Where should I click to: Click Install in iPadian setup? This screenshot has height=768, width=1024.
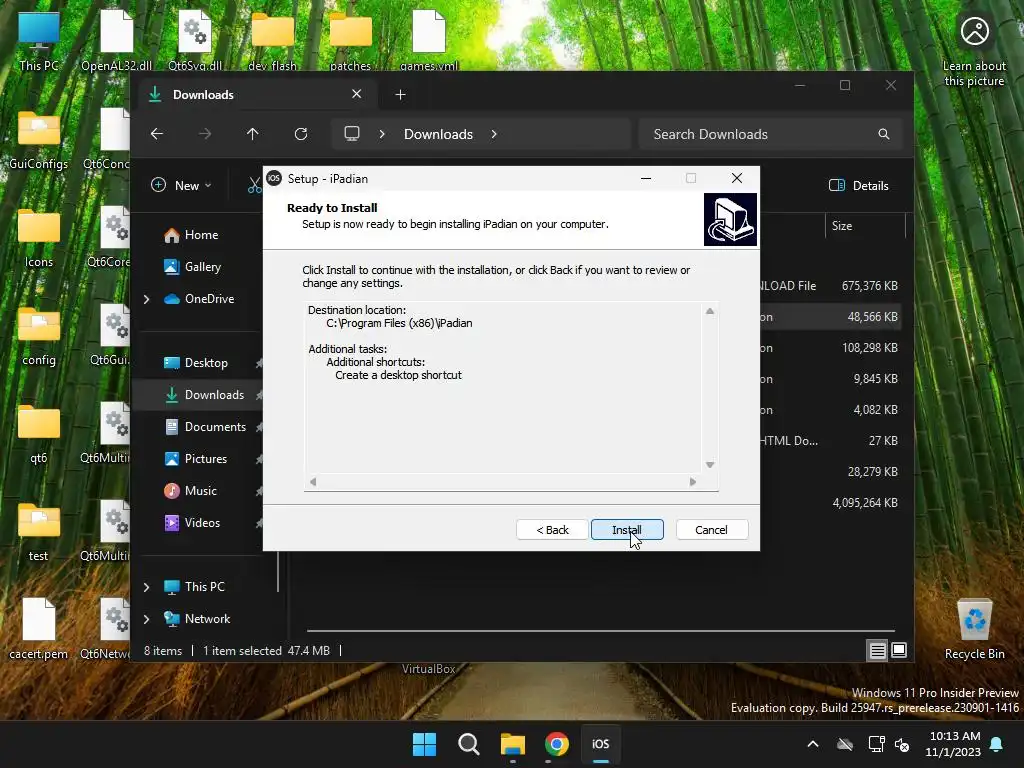(x=627, y=530)
